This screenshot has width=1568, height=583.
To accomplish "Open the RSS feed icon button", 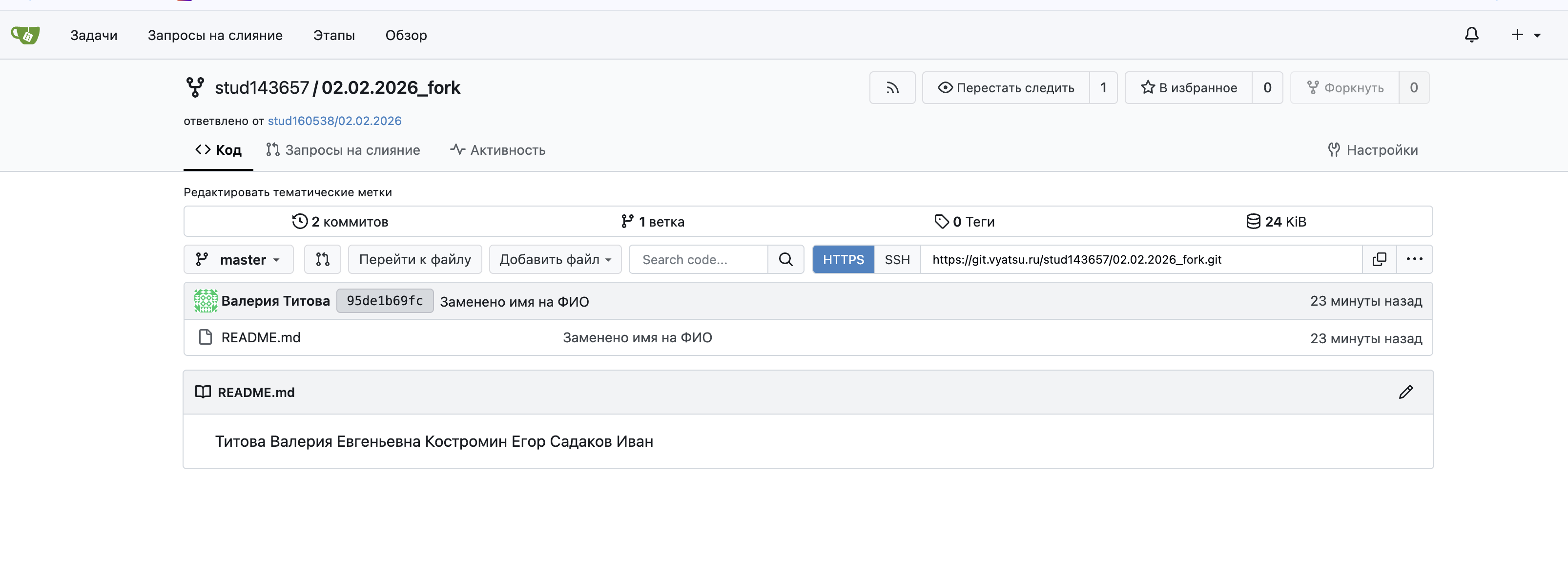I will (892, 87).
